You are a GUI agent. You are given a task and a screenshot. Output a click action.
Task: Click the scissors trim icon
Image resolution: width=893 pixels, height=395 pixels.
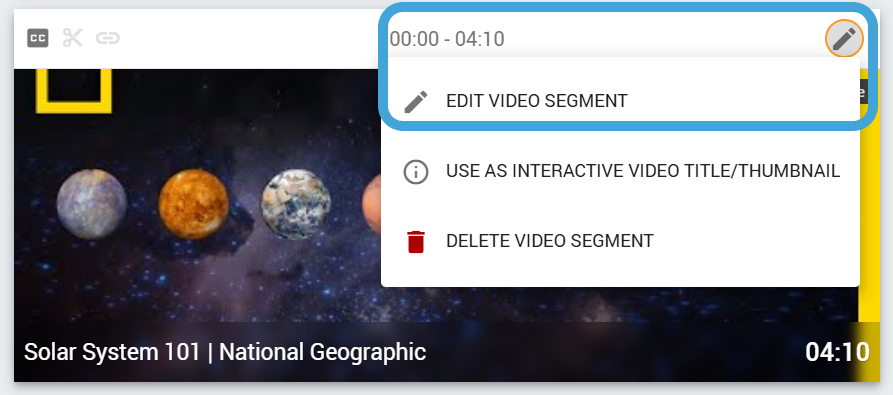[x=72, y=38]
